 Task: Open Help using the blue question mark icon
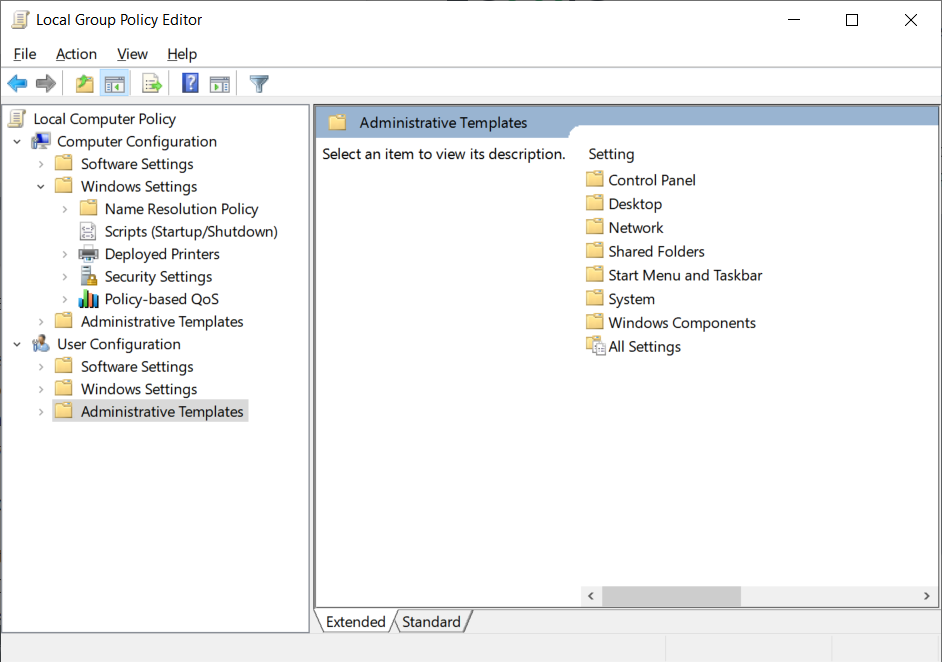click(190, 83)
